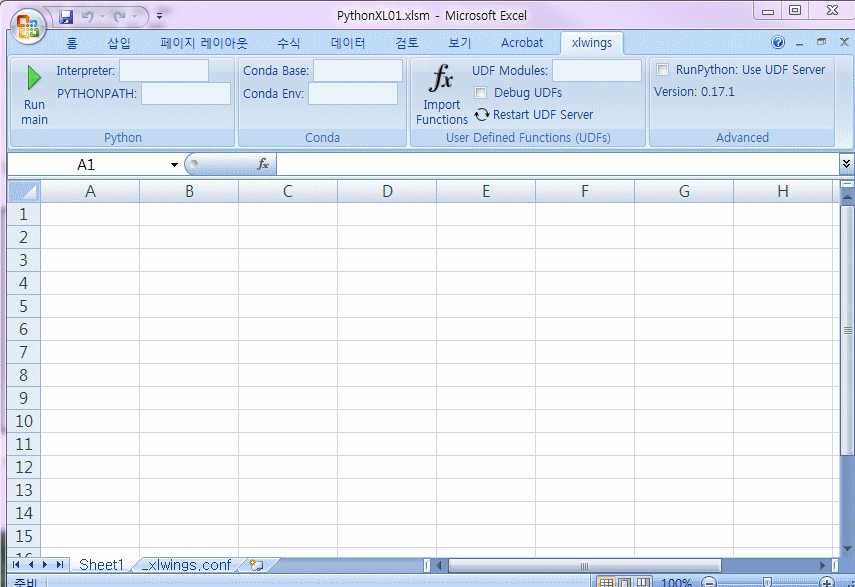Open the 삽입 ribbon tab
The height and width of the screenshot is (587, 855).
(x=119, y=43)
